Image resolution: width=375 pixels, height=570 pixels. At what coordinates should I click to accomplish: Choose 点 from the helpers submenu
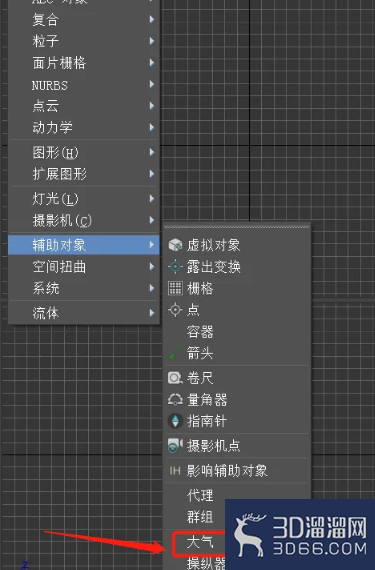238,310
